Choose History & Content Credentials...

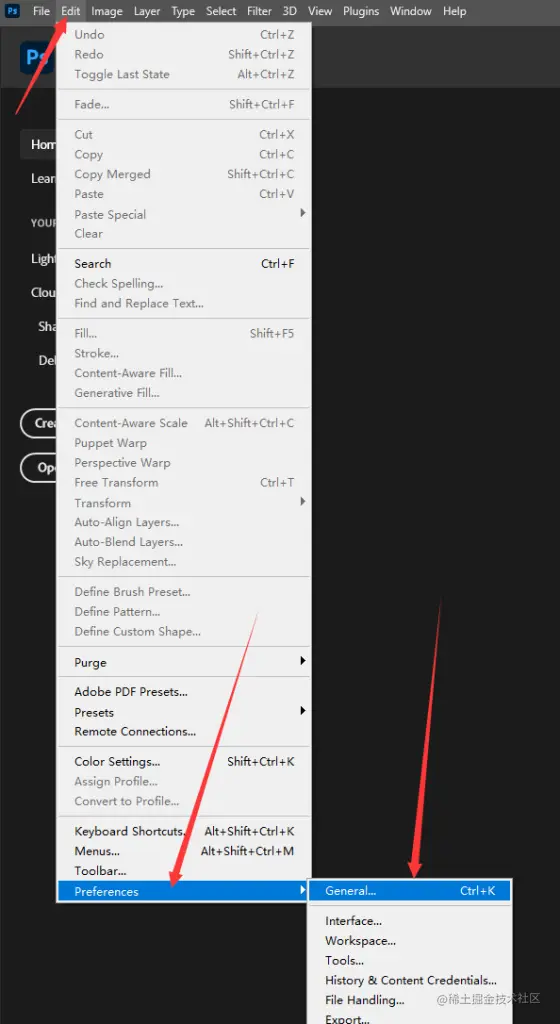(409, 980)
